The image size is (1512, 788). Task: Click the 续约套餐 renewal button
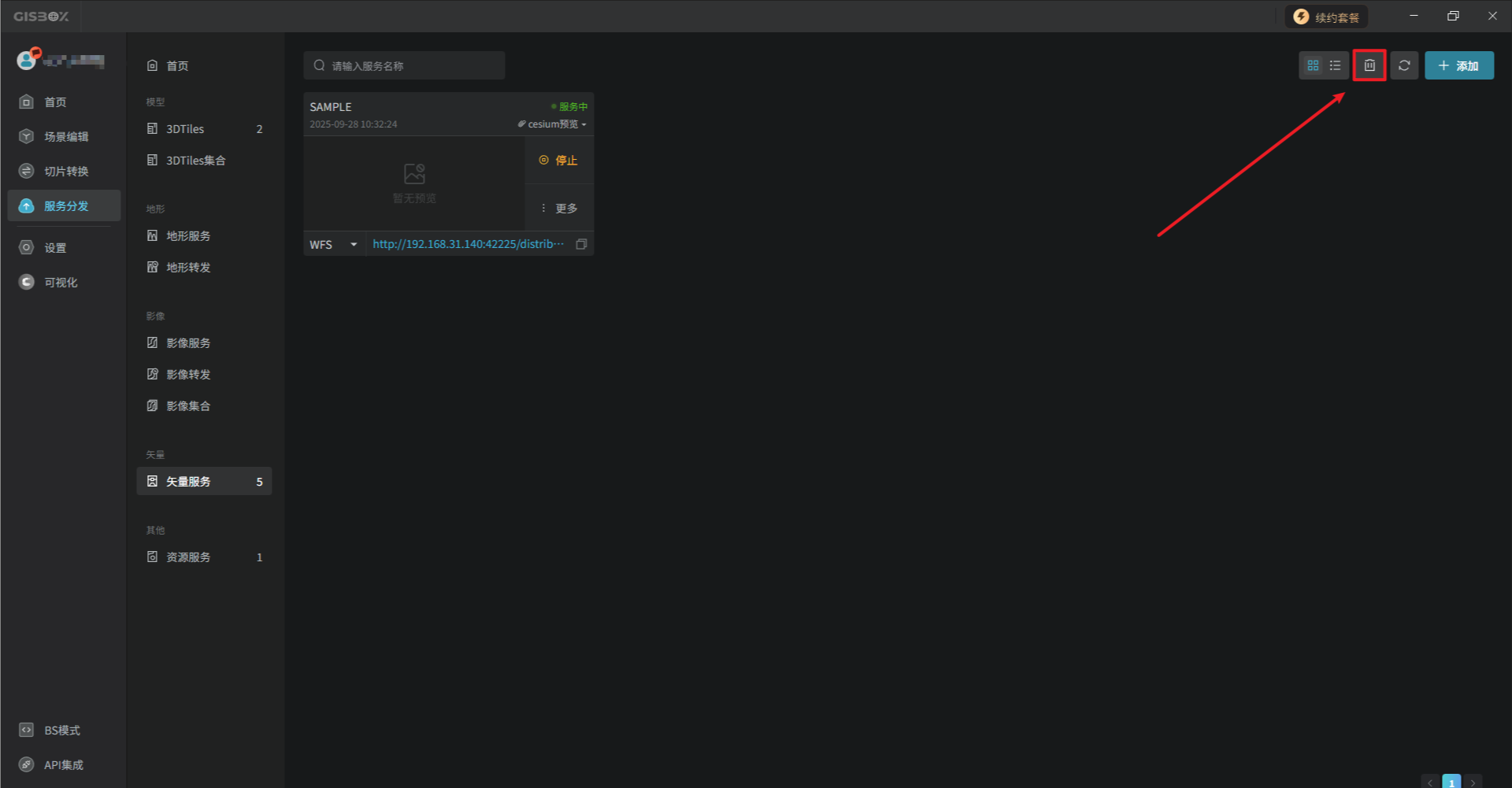click(1327, 17)
